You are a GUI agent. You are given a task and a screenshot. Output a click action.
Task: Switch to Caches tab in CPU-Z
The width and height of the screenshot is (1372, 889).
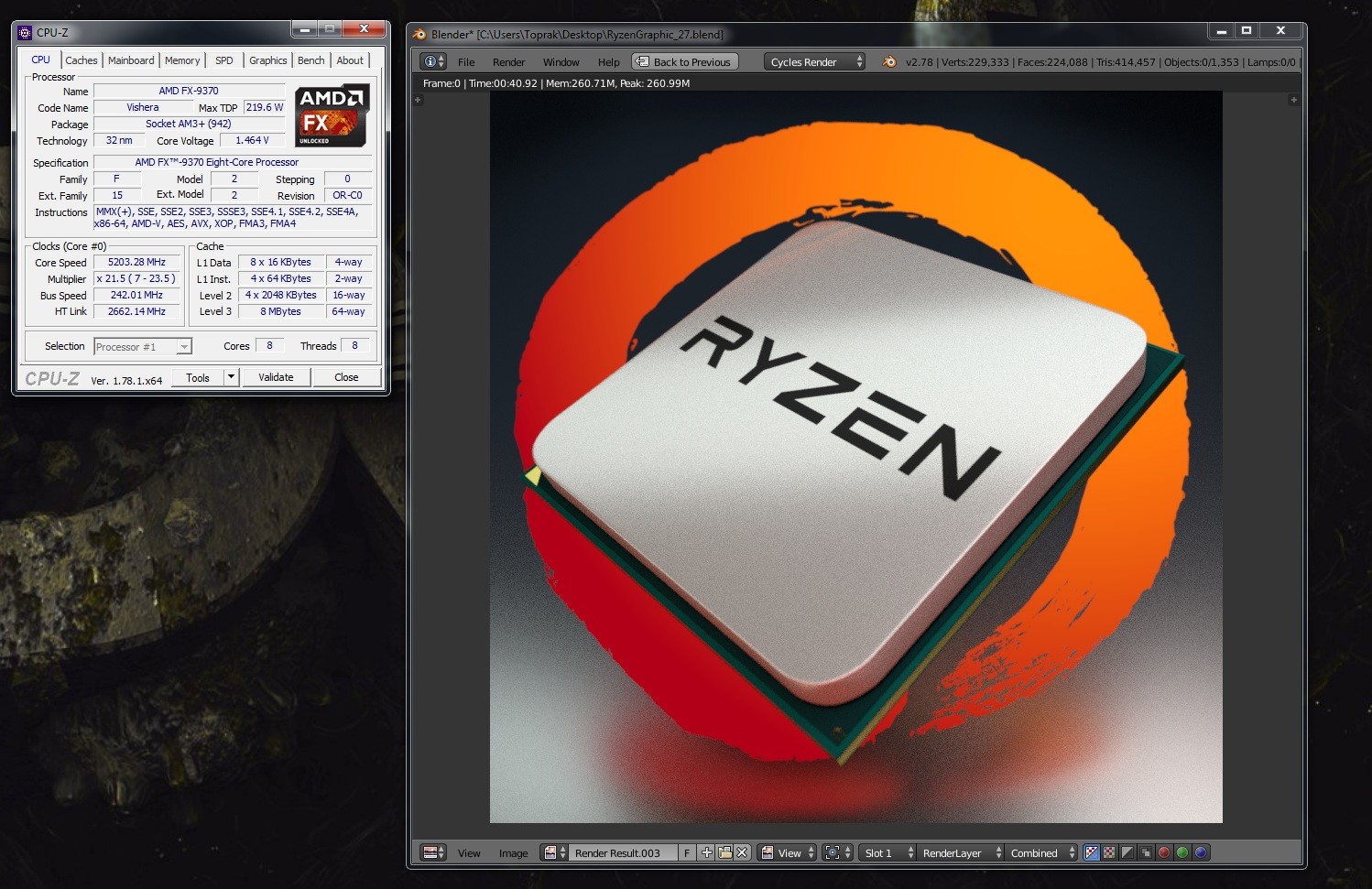click(x=82, y=60)
